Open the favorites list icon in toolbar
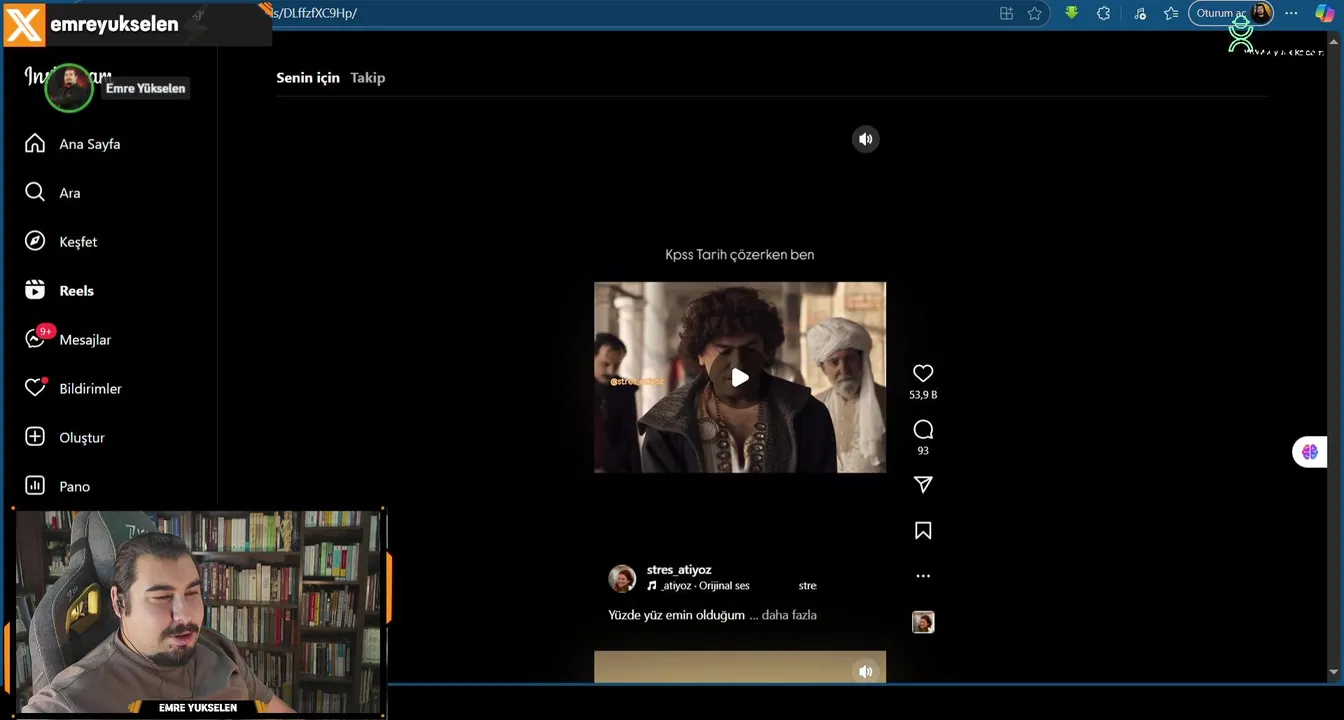1344x720 pixels. coord(1171,13)
